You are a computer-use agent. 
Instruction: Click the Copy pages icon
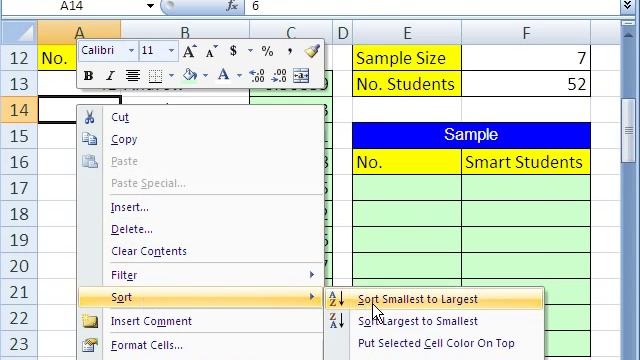point(89,139)
